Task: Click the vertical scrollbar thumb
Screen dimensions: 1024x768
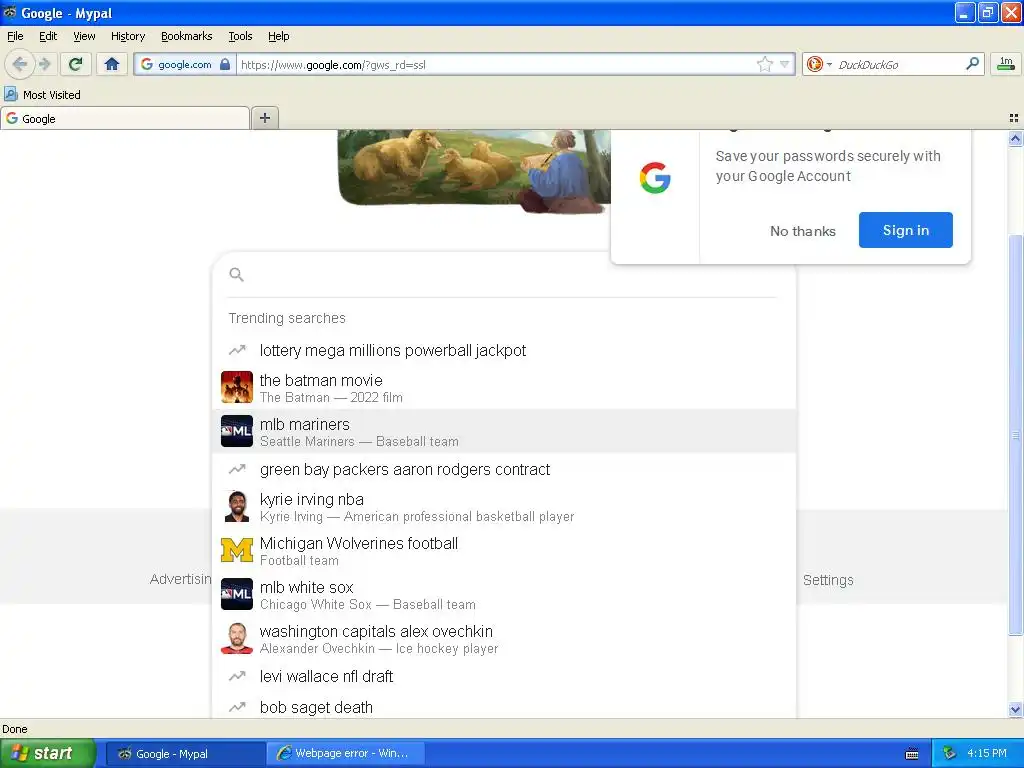Action: click(x=1015, y=434)
